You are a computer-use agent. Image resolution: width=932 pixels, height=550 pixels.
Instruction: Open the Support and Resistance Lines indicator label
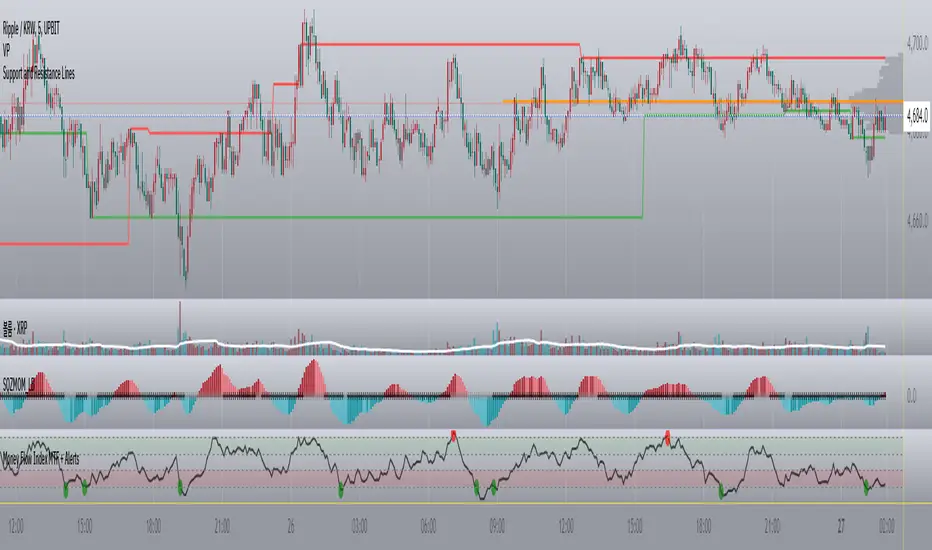coord(39,73)
